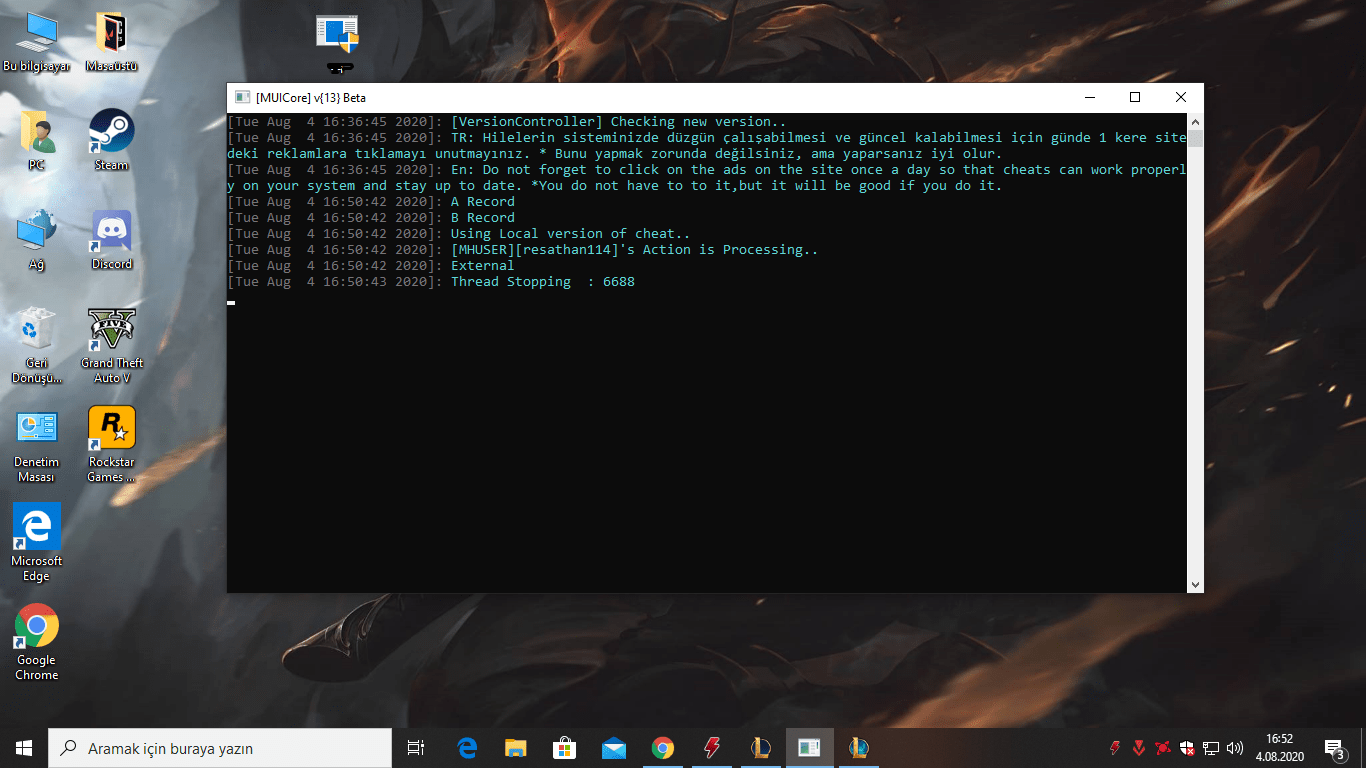Click the "A Record" console line
Image resolution: width=1366 pixels, height=768 pixels.
coord(483,202)
